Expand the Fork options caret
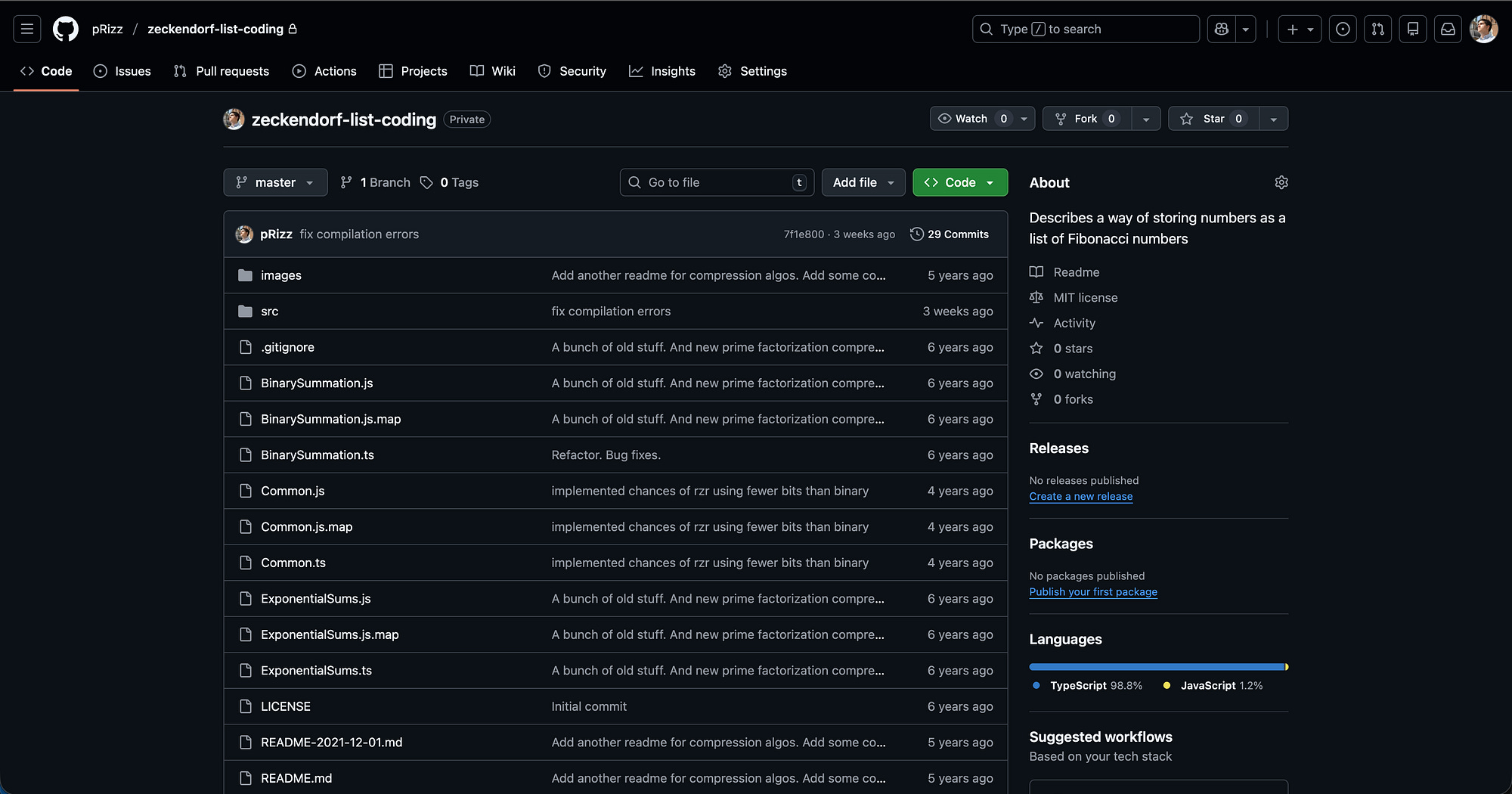1512x794 pixels. coord(1146,119)
